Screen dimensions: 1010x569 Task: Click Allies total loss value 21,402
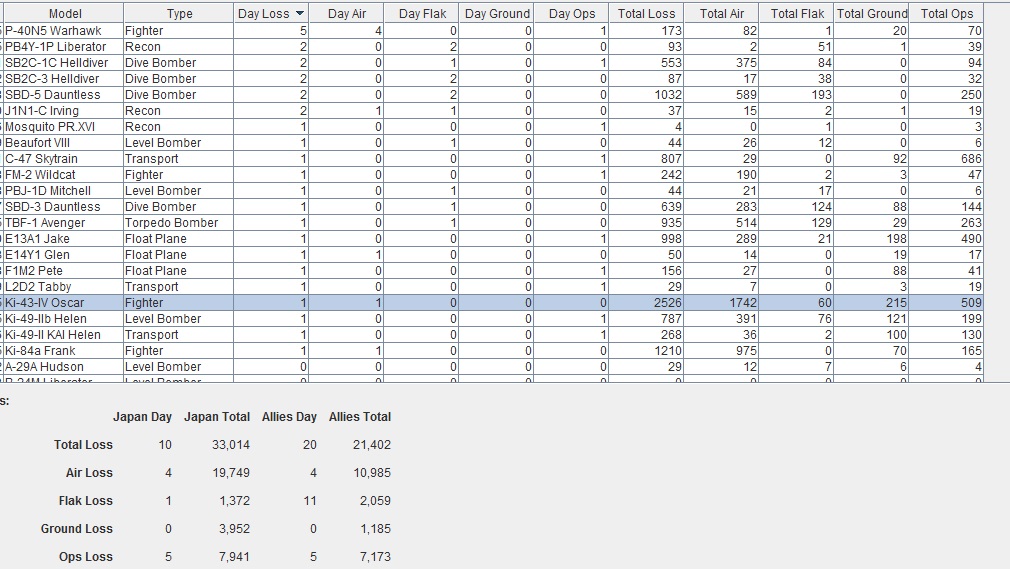click(372, 445)
